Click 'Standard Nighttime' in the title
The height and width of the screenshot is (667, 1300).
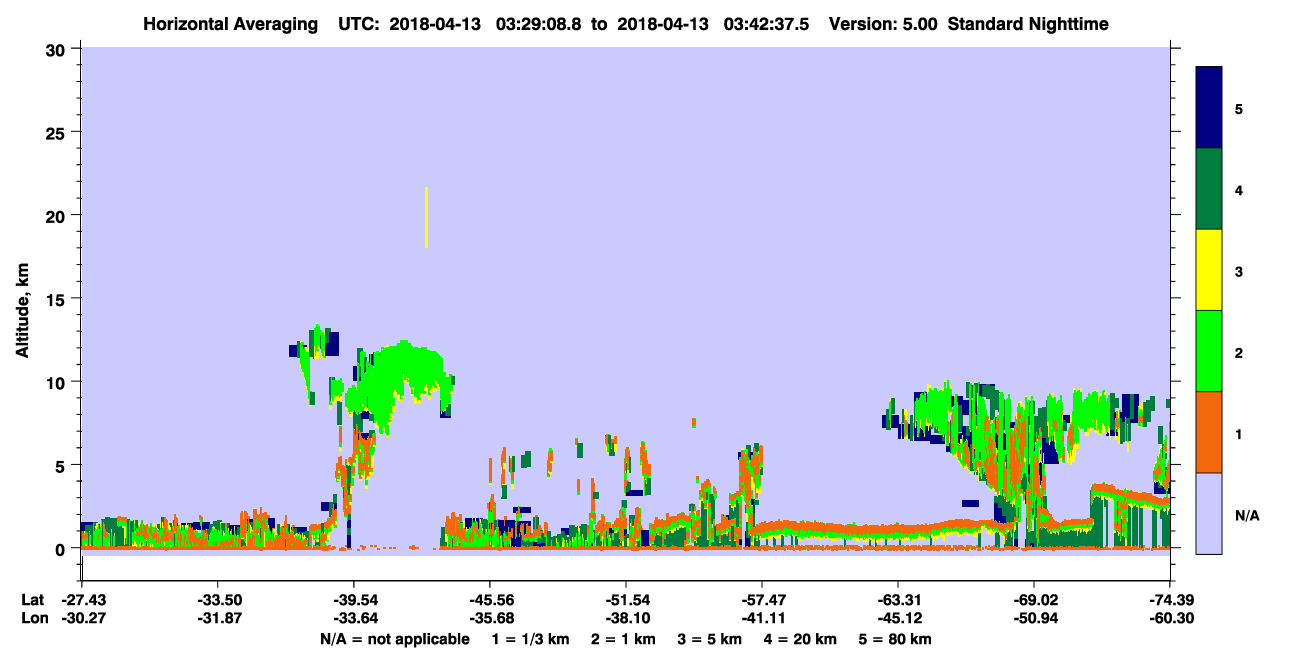1027,24
